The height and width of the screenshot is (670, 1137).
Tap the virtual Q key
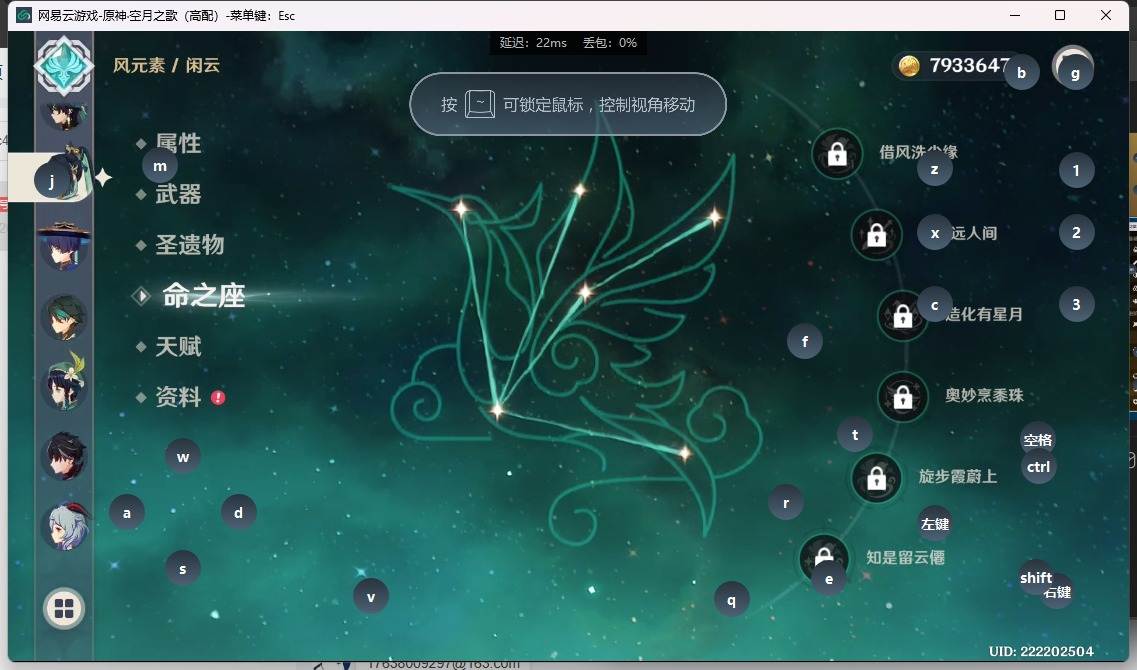731,600
